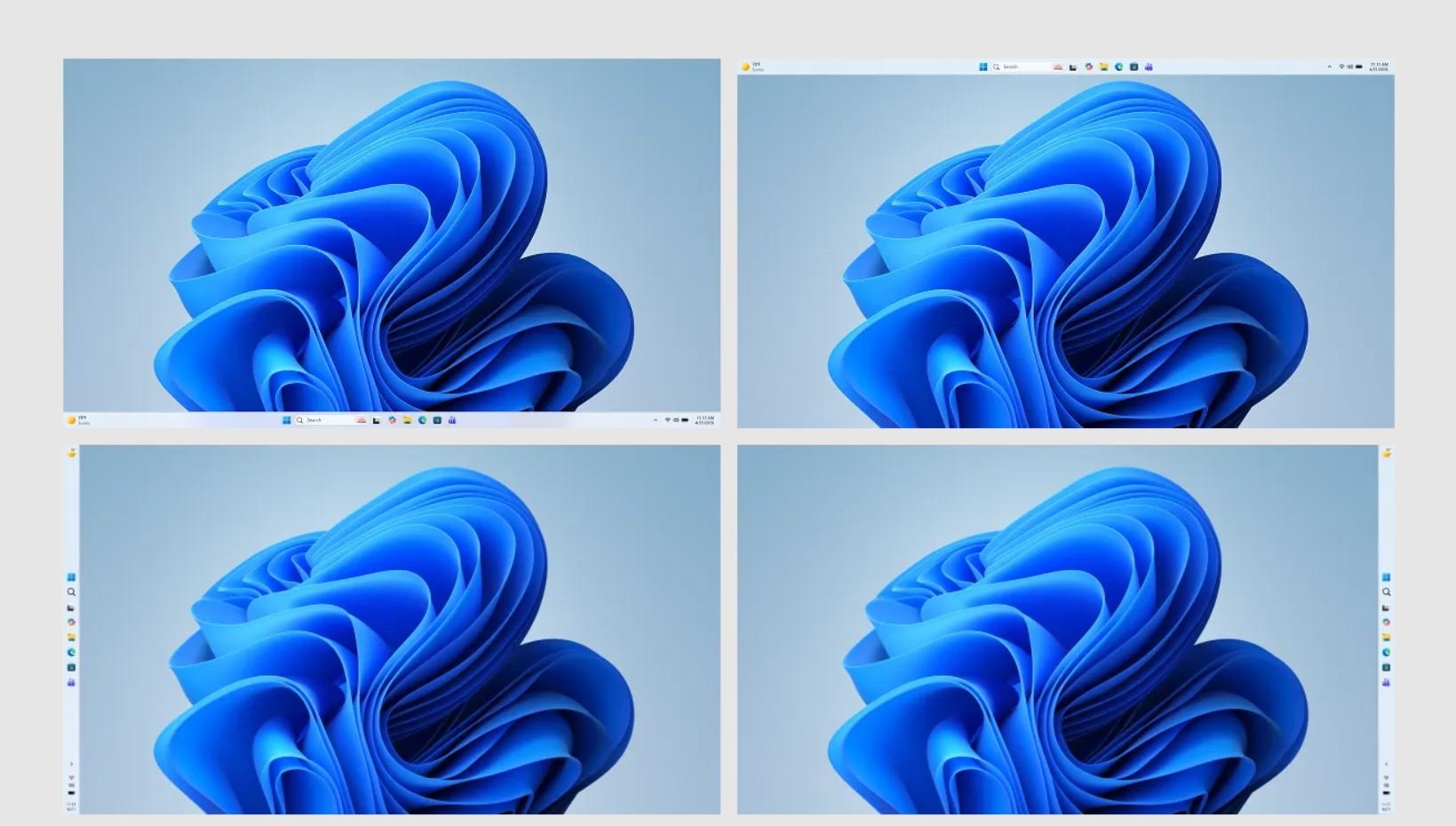Open Start menu on the top taskbar

point(983,67)
